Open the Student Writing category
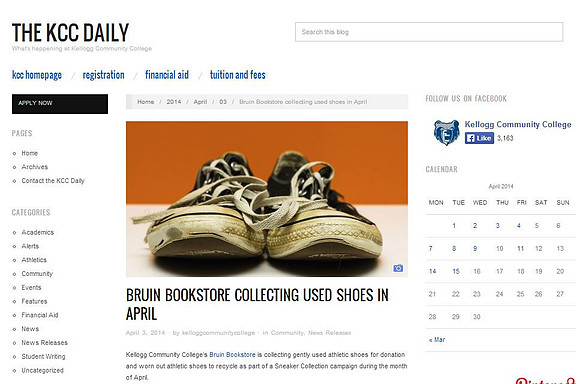 43,356
